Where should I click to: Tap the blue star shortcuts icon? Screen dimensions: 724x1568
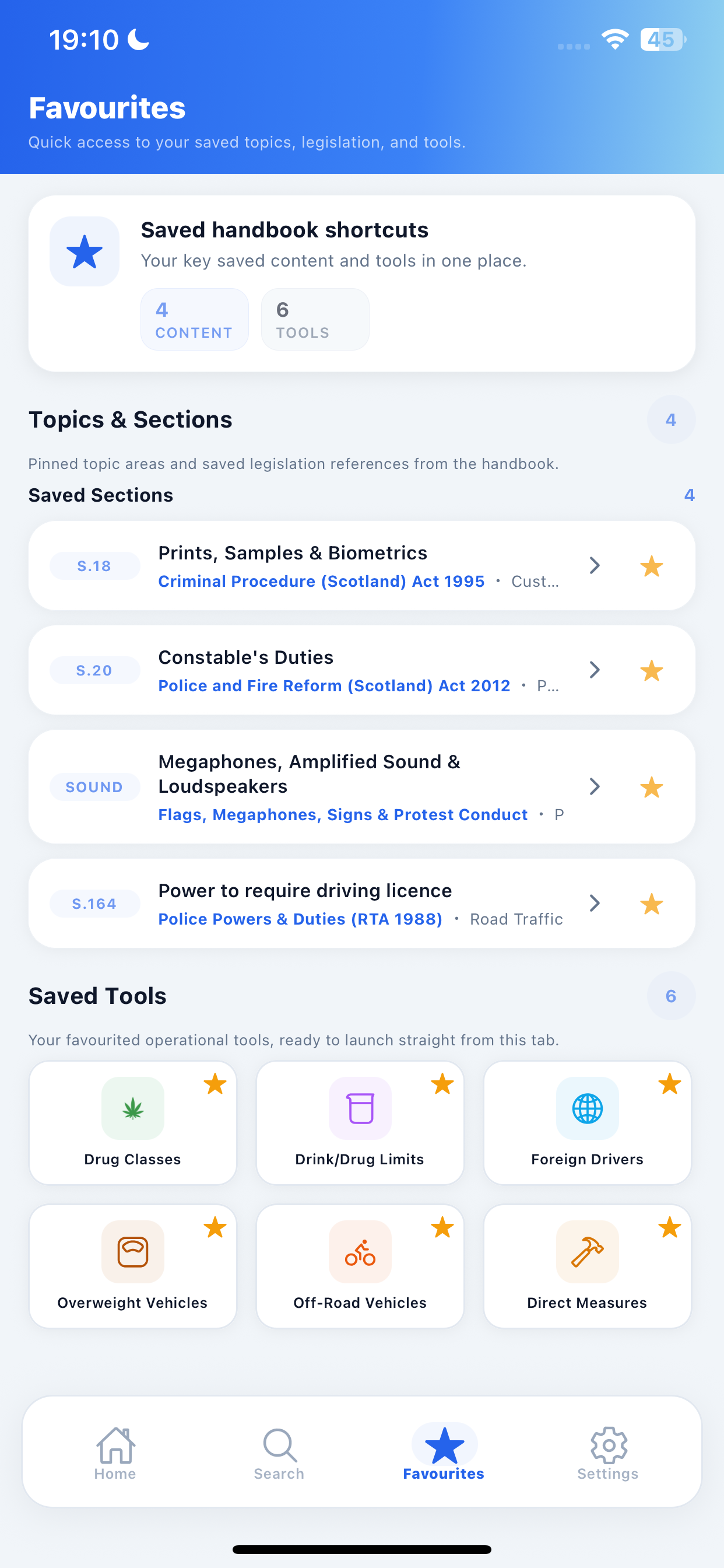coord(85,251)
